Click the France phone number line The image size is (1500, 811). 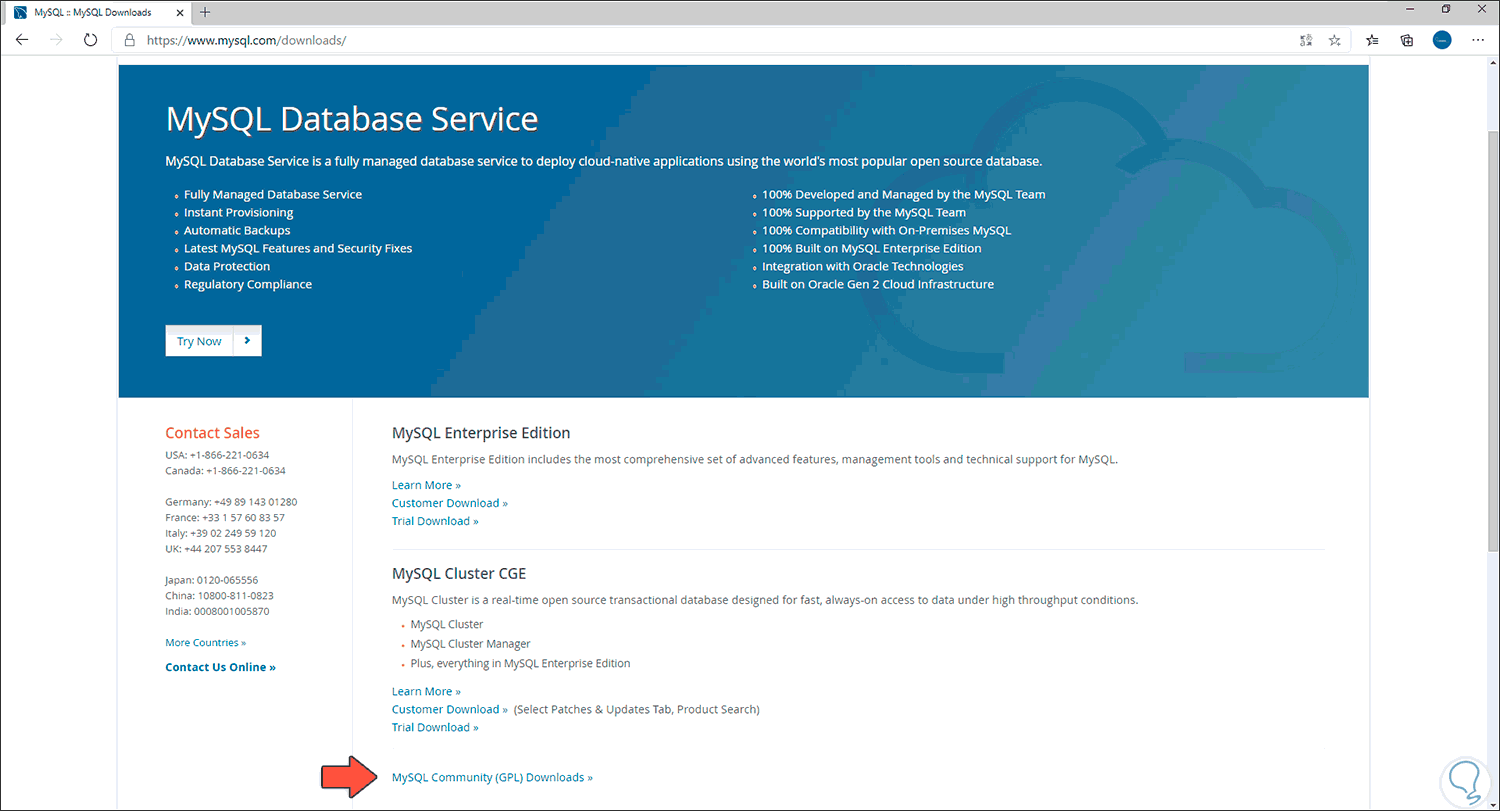pos(225,518)
